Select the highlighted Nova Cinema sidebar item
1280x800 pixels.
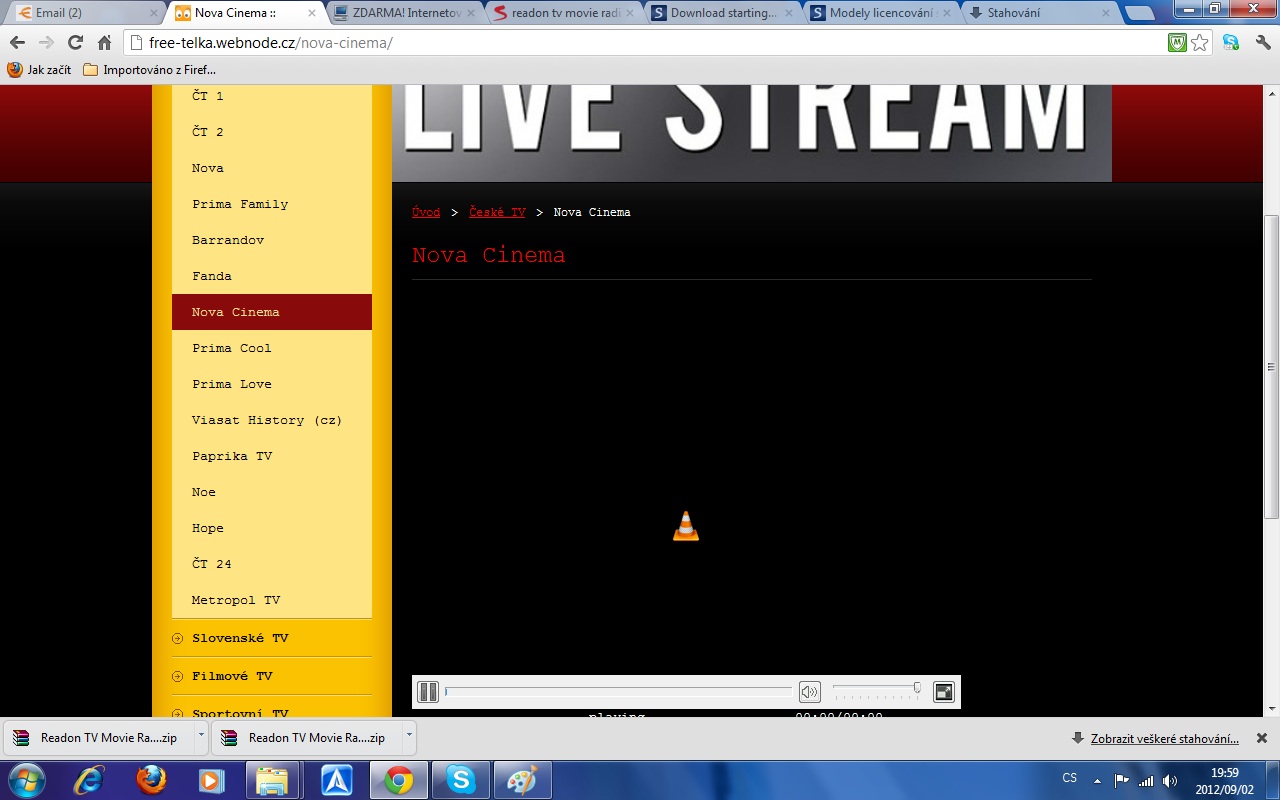click(x=272, y=312)
